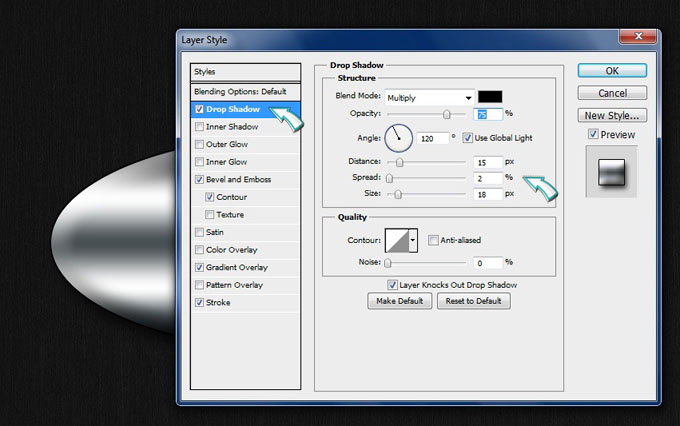The image size is (680, 426).
Task: Click the Reset to Default button
Action: click(474, 301)
